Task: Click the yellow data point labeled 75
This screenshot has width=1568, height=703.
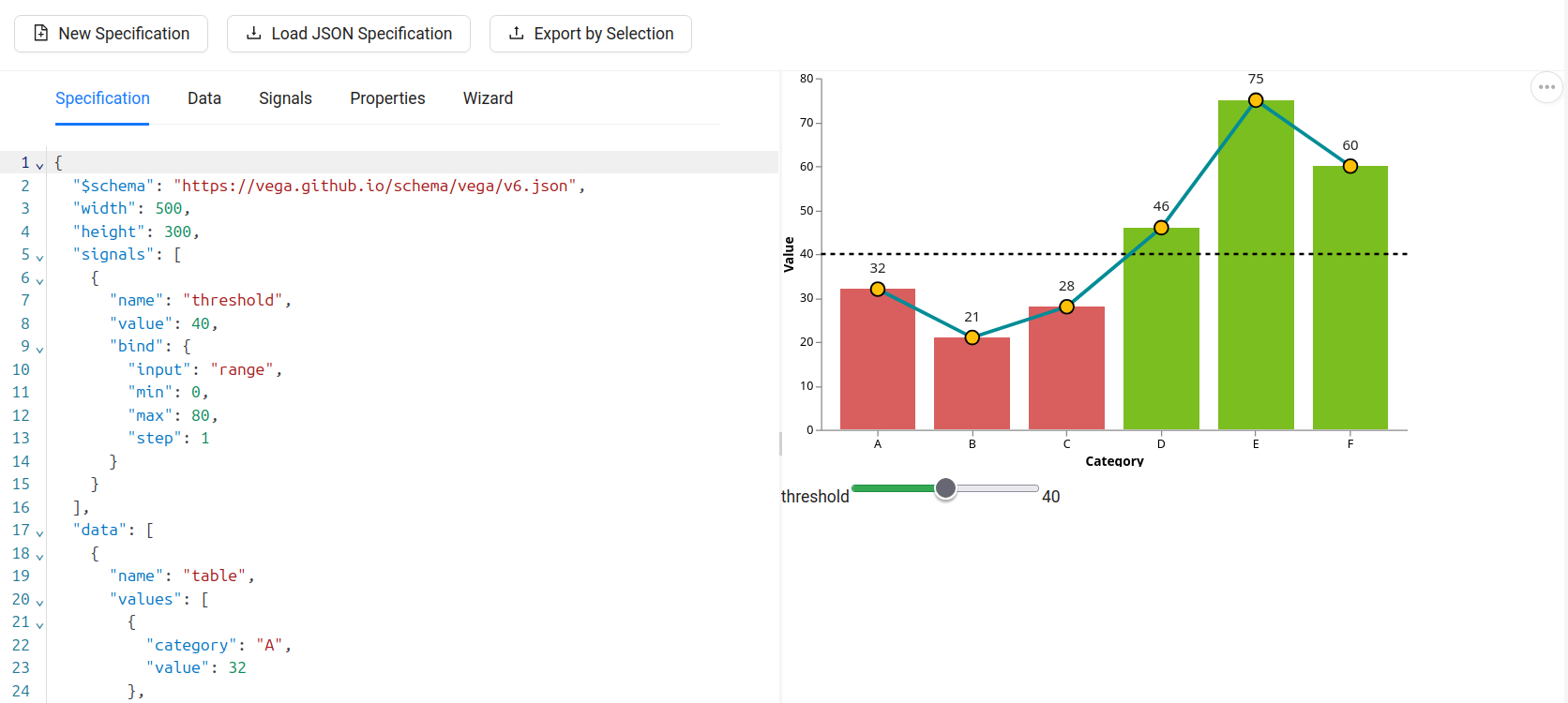Action: 1256,100
